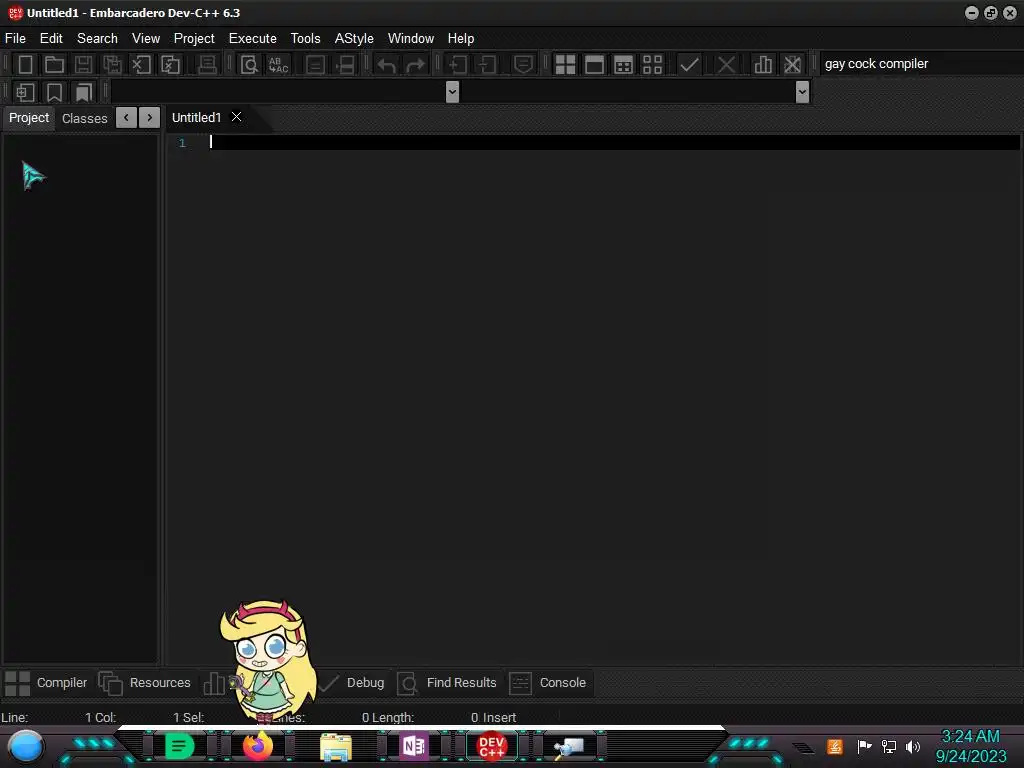This screenshot has height=768, width=1024.
Task: Click the Unindent toolbar icon
Action: point(487,64)
